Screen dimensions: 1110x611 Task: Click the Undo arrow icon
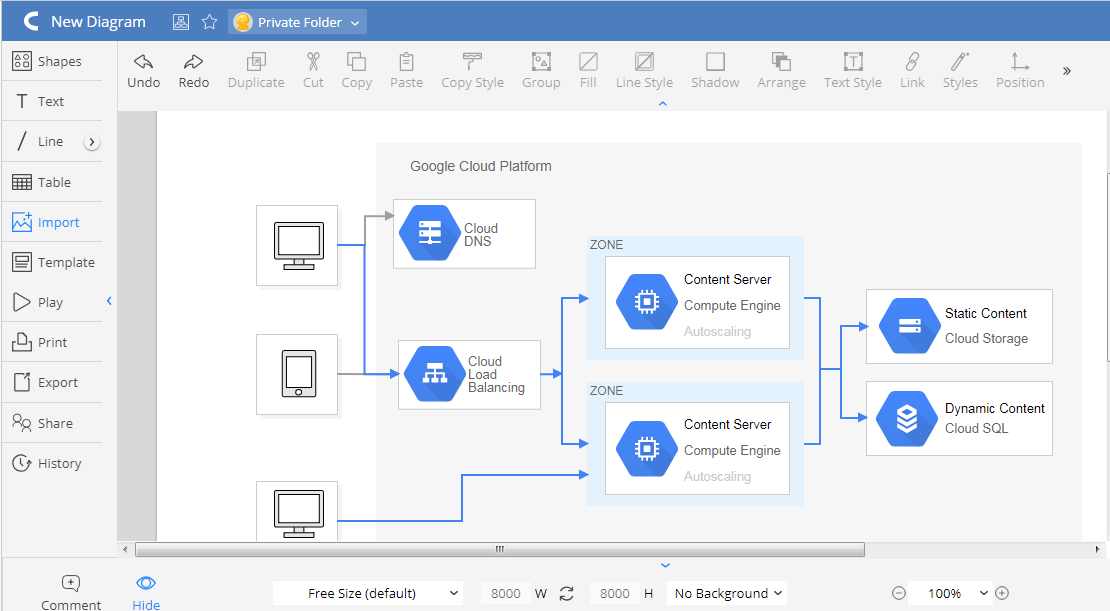143,62
